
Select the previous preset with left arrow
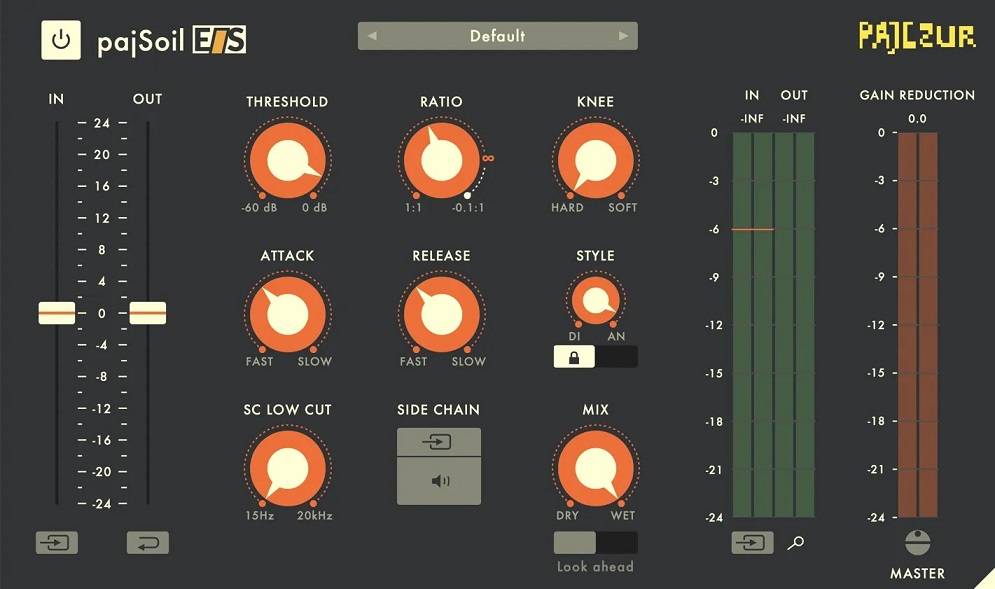coord(372,36)
